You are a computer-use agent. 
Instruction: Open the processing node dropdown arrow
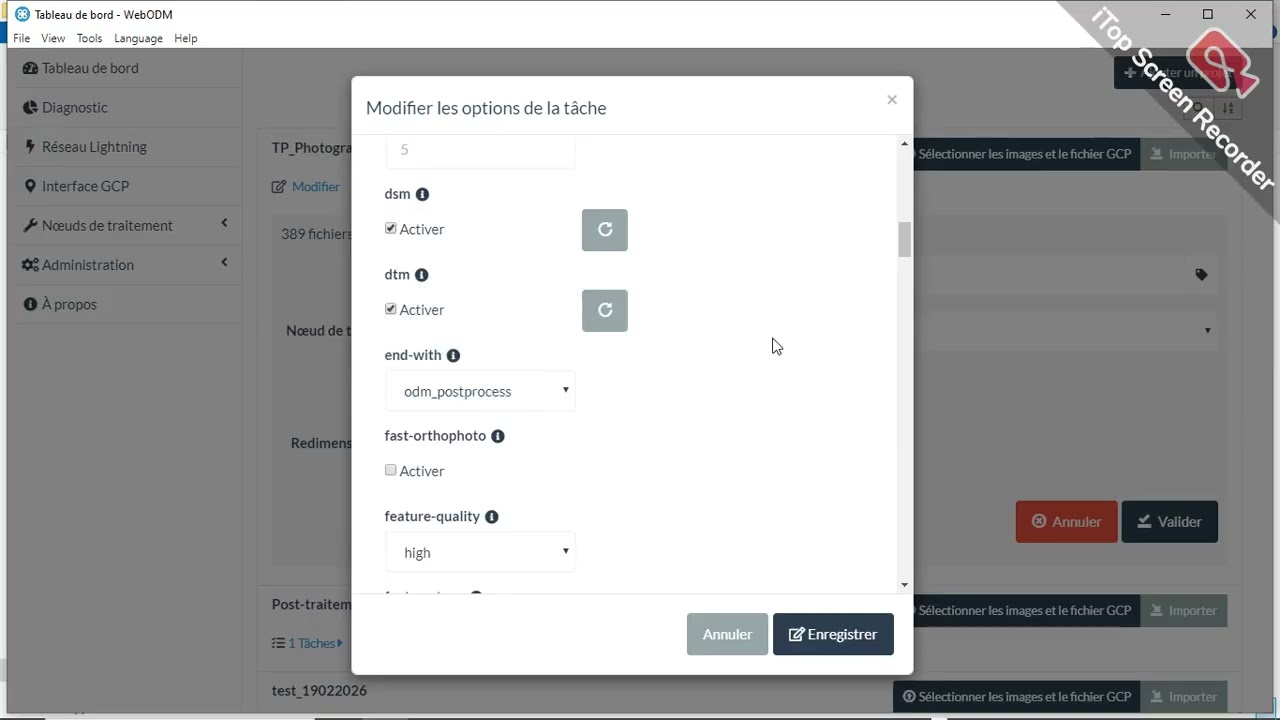click(x=1207, y=330)
